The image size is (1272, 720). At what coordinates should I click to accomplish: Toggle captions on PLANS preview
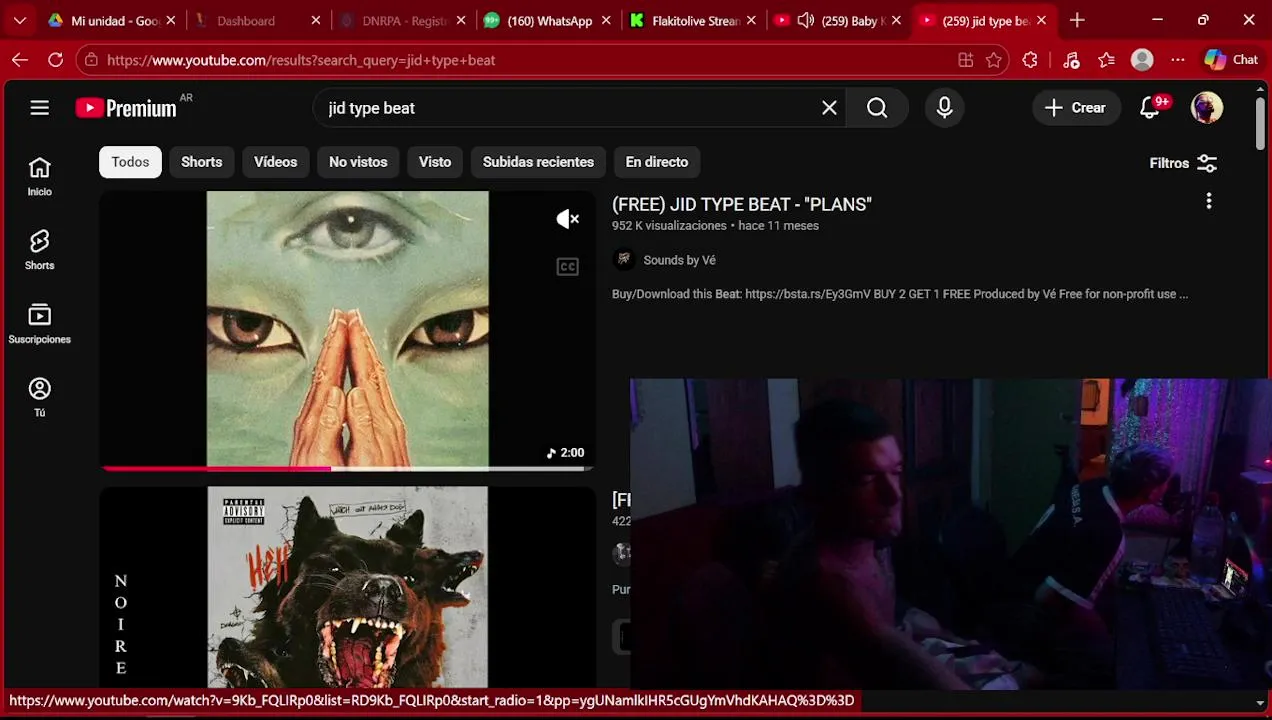[567, 267]
